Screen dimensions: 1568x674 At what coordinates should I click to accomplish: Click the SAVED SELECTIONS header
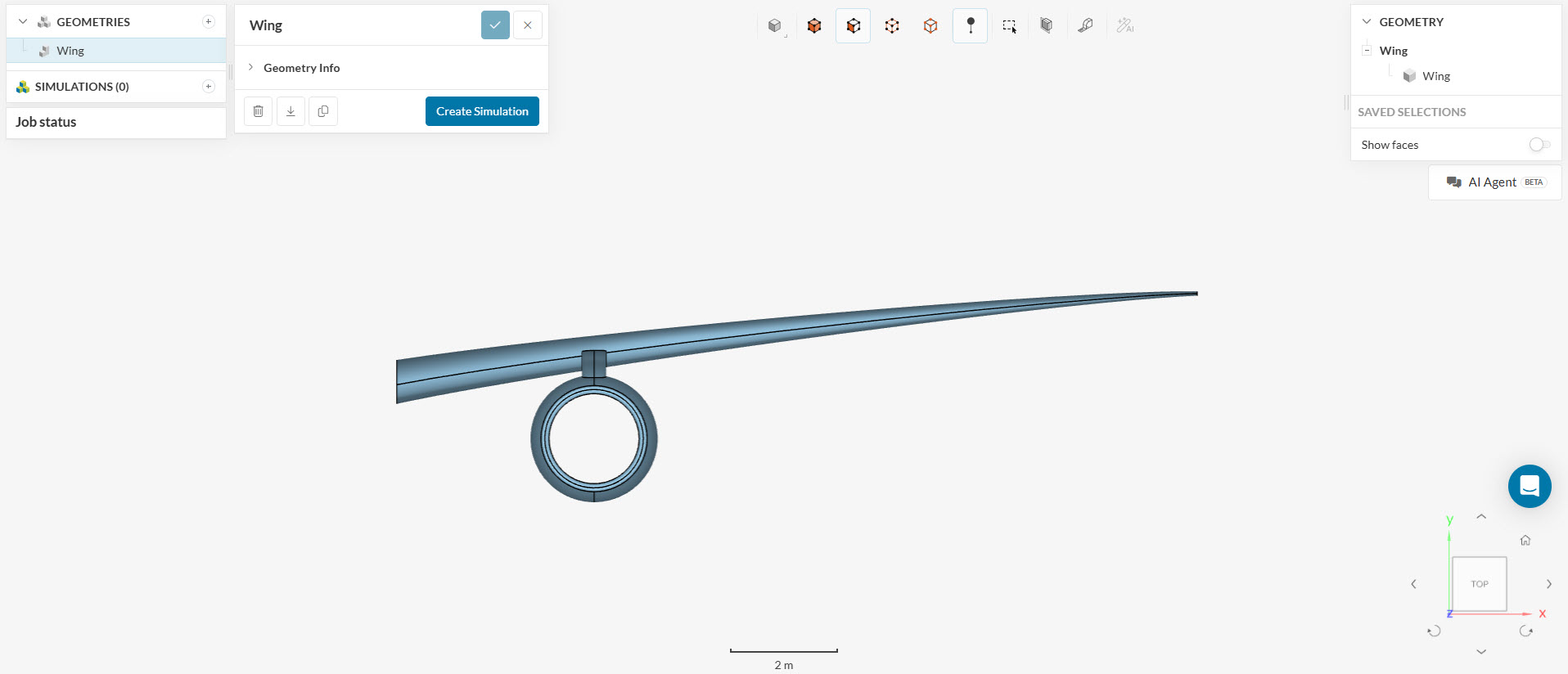click(1412, 112)
